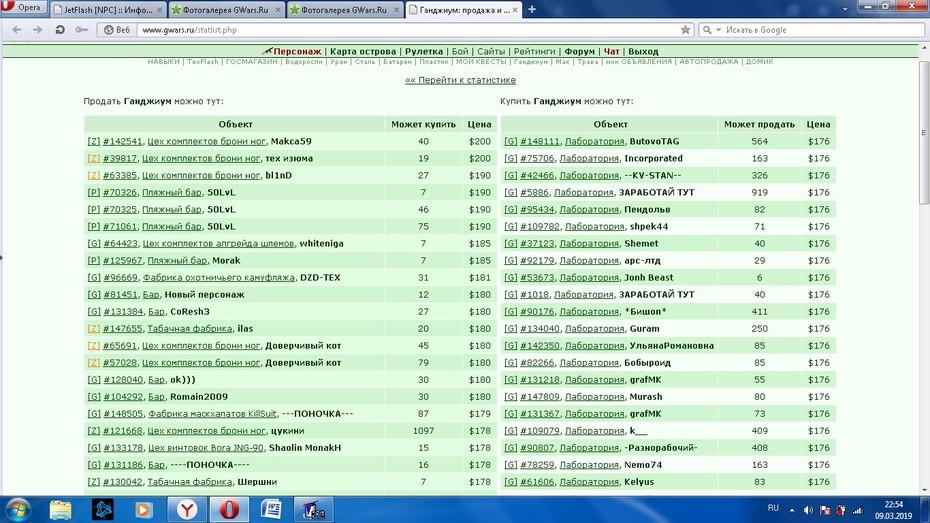Screen dimensions: 930x523
Task: Open the ДОМИК submenu link
Action: click(x=759, y=62)
